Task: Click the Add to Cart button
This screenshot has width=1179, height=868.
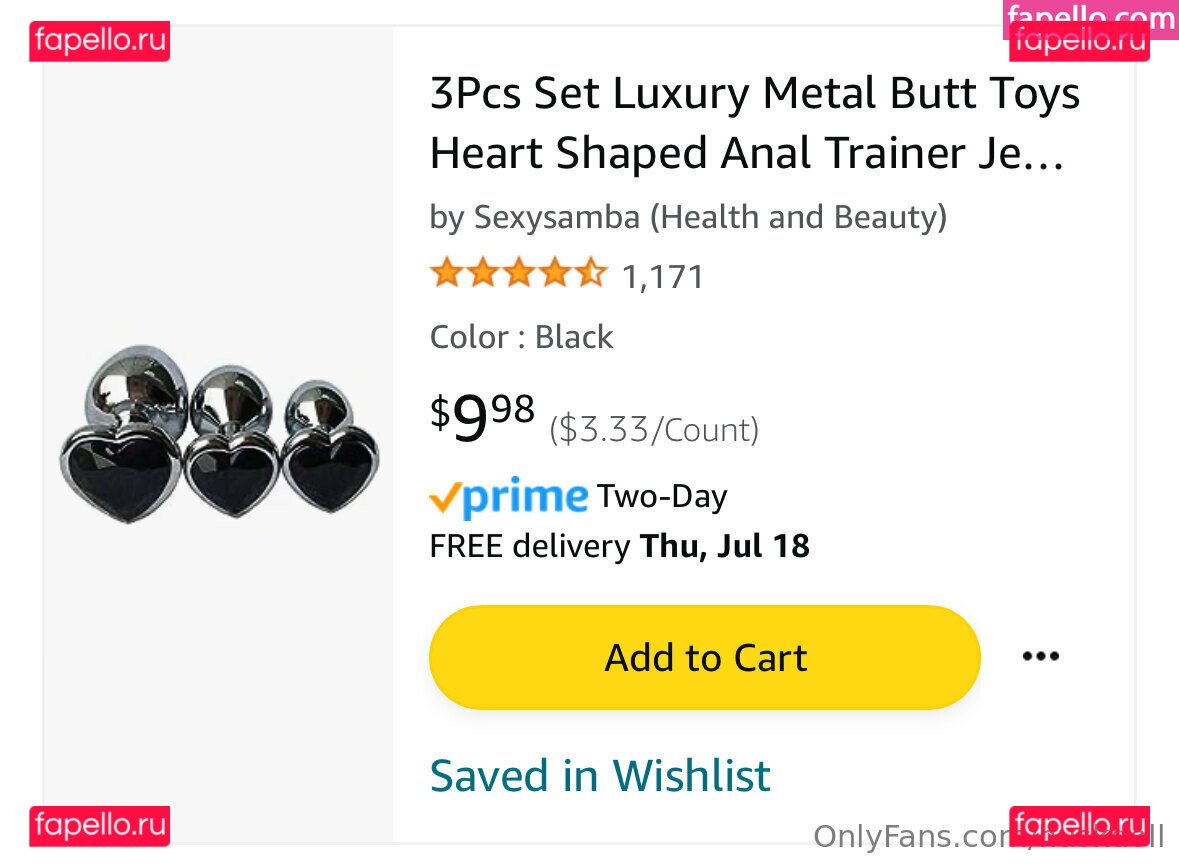Action: tap(705, 657)
